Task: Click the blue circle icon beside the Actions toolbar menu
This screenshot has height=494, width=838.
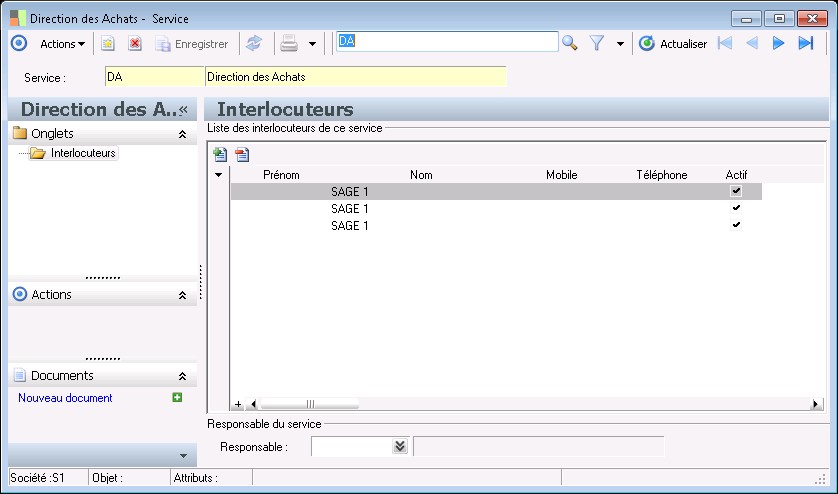Action: tap(19, 43)
